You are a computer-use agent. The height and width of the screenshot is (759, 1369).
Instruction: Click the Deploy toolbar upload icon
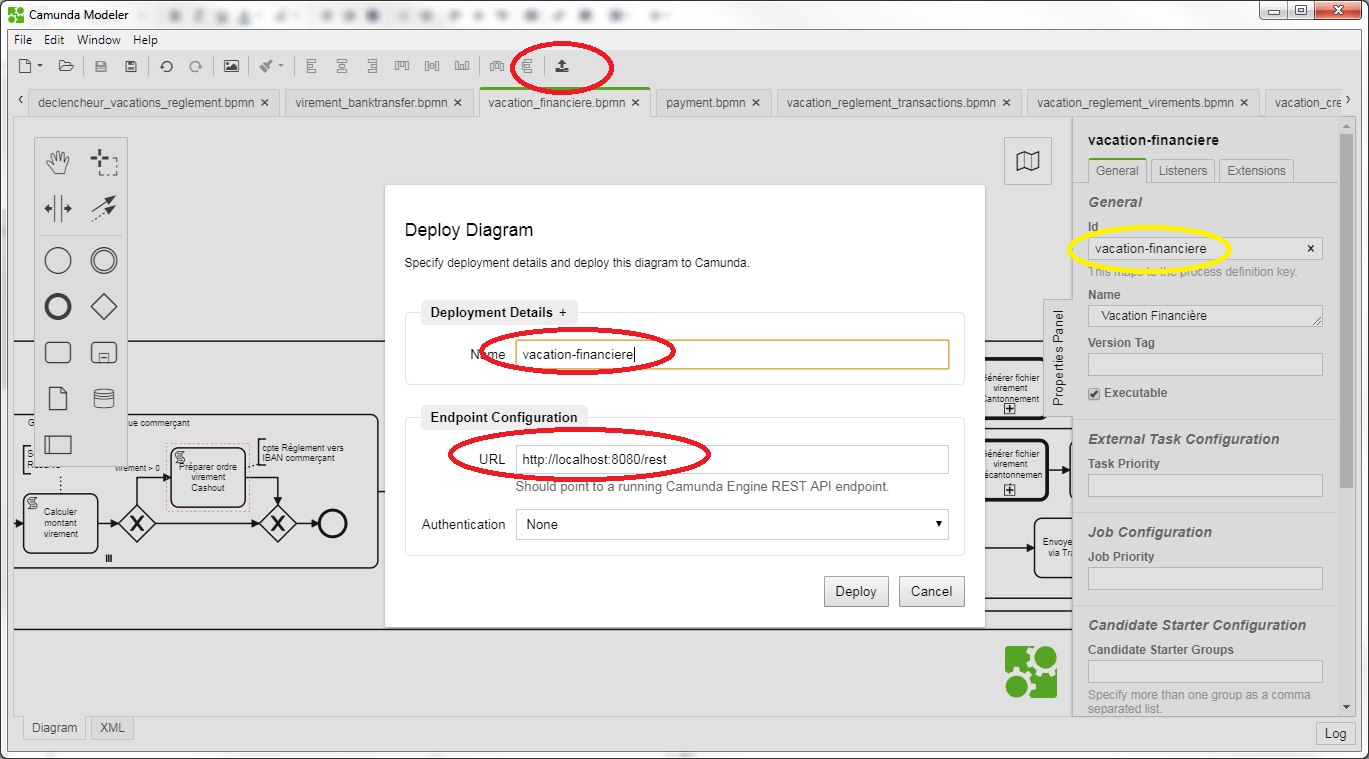click(x=562, y=66)
